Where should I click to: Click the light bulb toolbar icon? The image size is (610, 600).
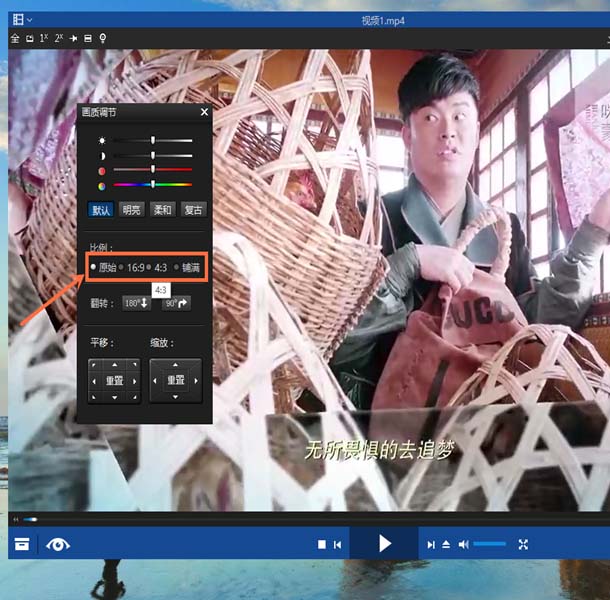(103, 38)
